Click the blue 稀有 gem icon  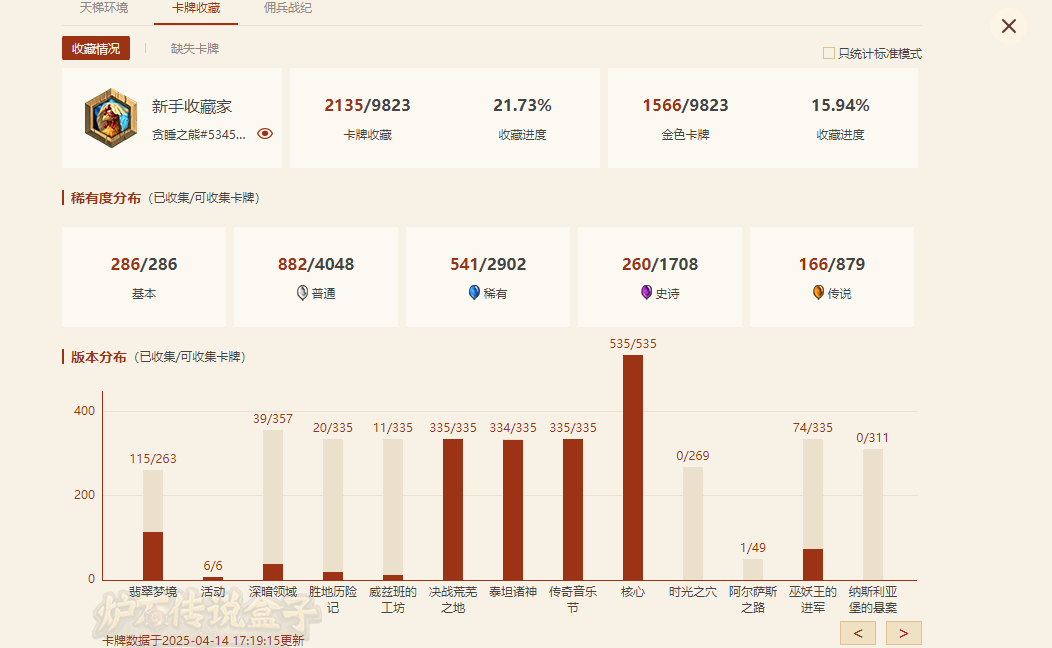474,292
